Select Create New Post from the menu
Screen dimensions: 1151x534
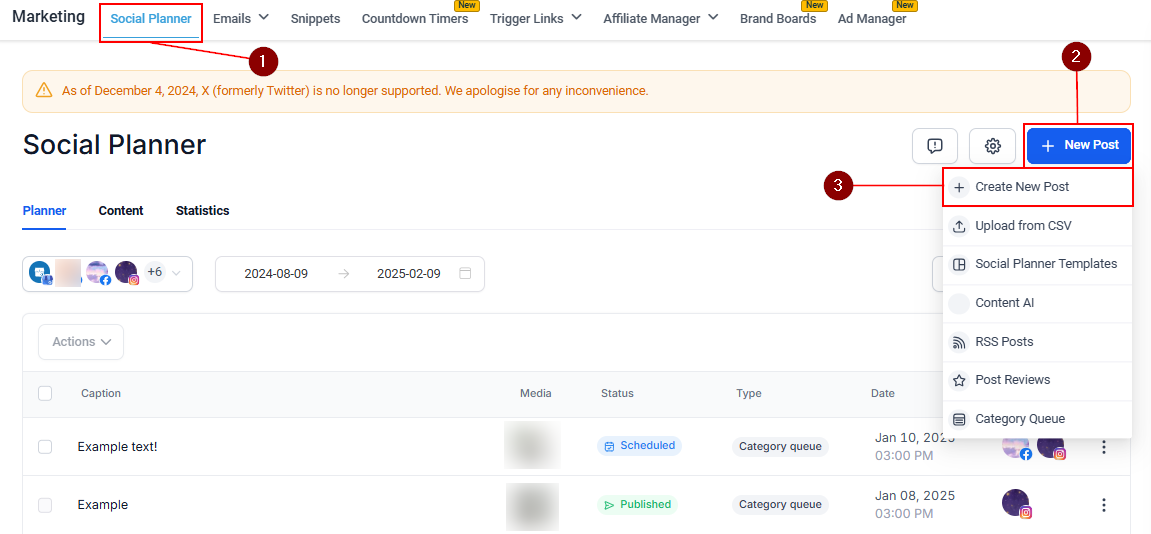(1038, 187)
